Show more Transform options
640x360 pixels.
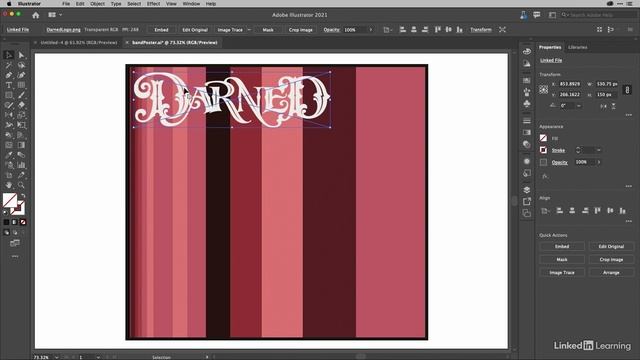(629, 116)
